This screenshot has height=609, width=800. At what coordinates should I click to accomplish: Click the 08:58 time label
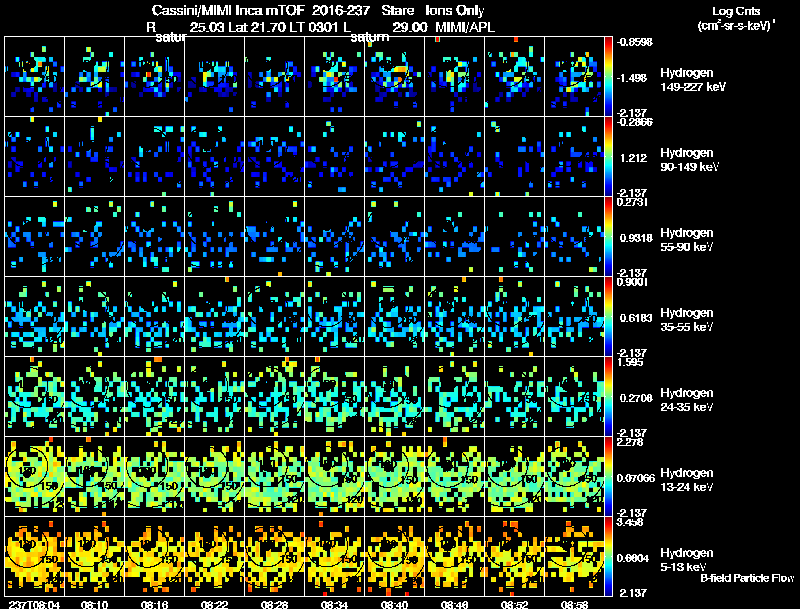(574, 604)
